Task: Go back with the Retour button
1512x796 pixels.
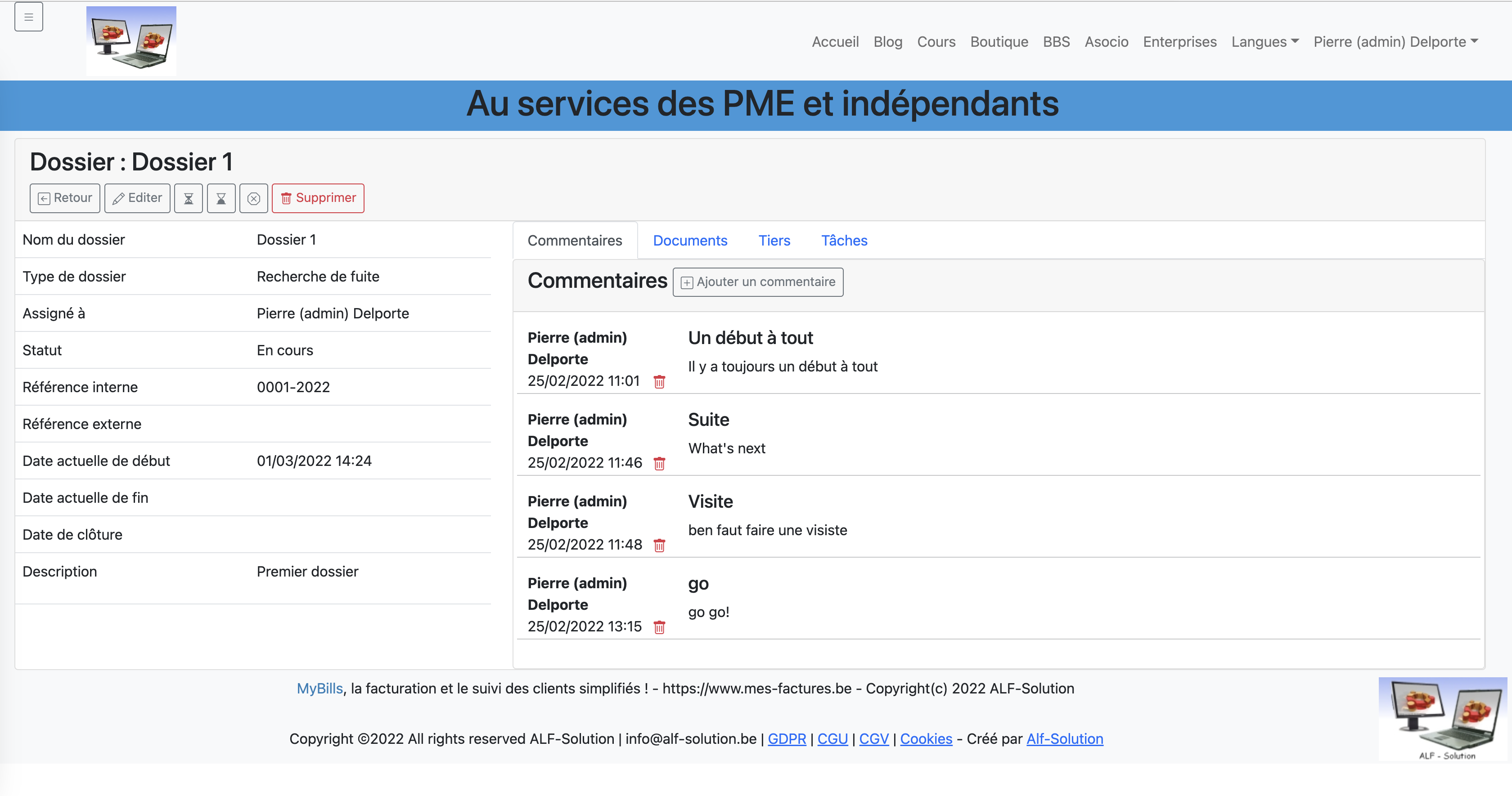Action: (65, 198)
